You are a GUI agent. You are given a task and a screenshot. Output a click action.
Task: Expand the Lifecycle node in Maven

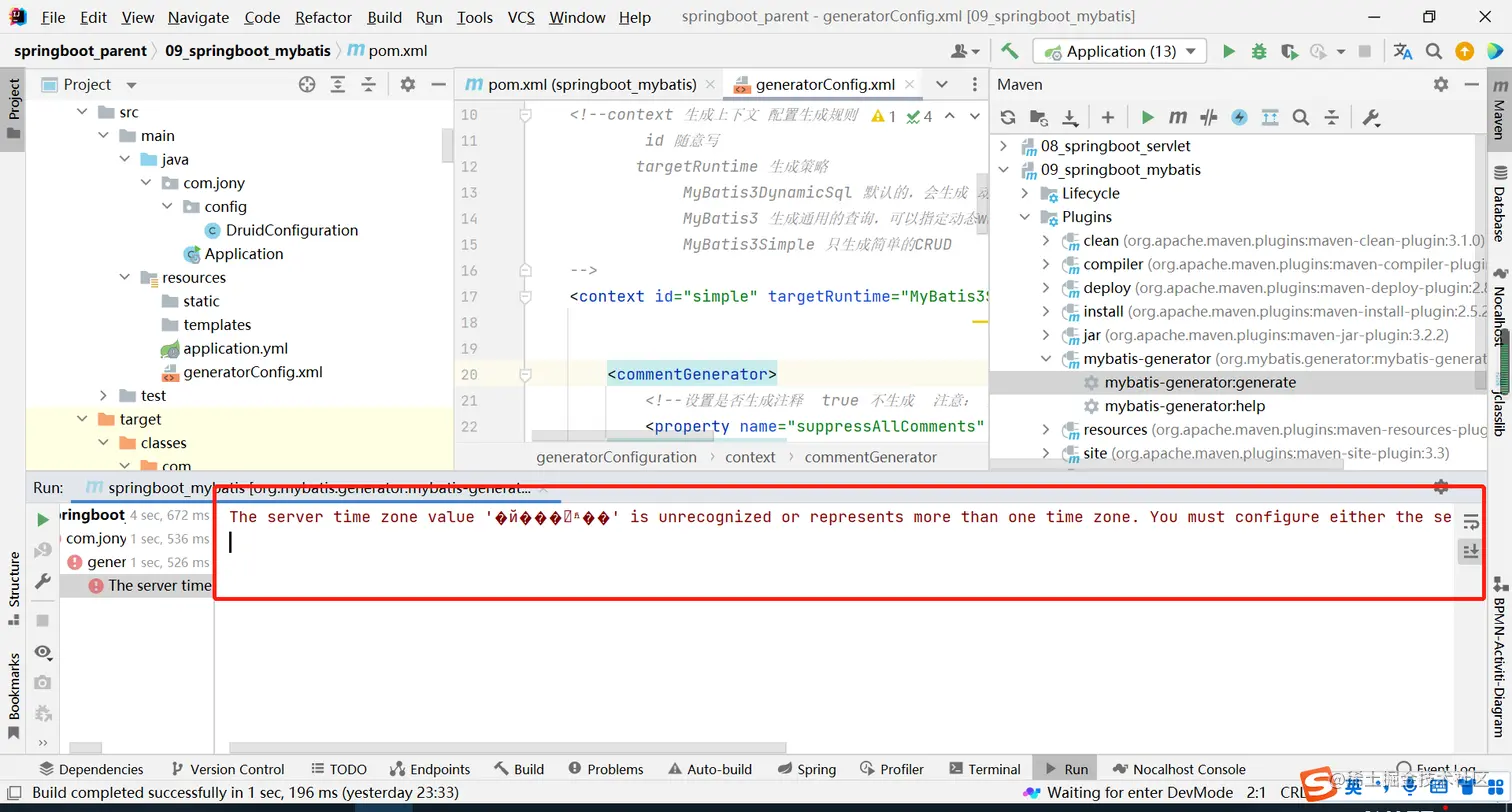coord(1024,194)
